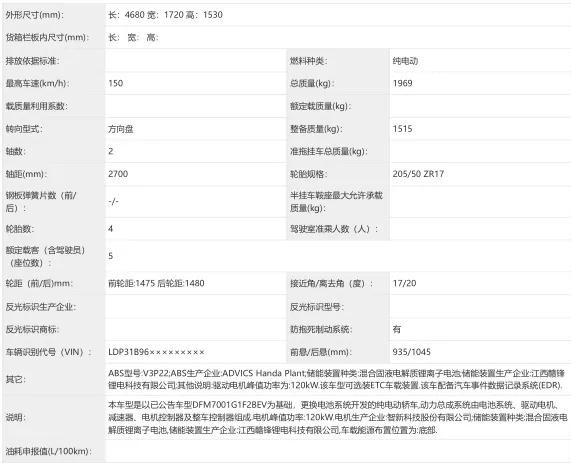Click the 说明 row description text
Viewport: 571px width, 466px height.
click(338, 417)
